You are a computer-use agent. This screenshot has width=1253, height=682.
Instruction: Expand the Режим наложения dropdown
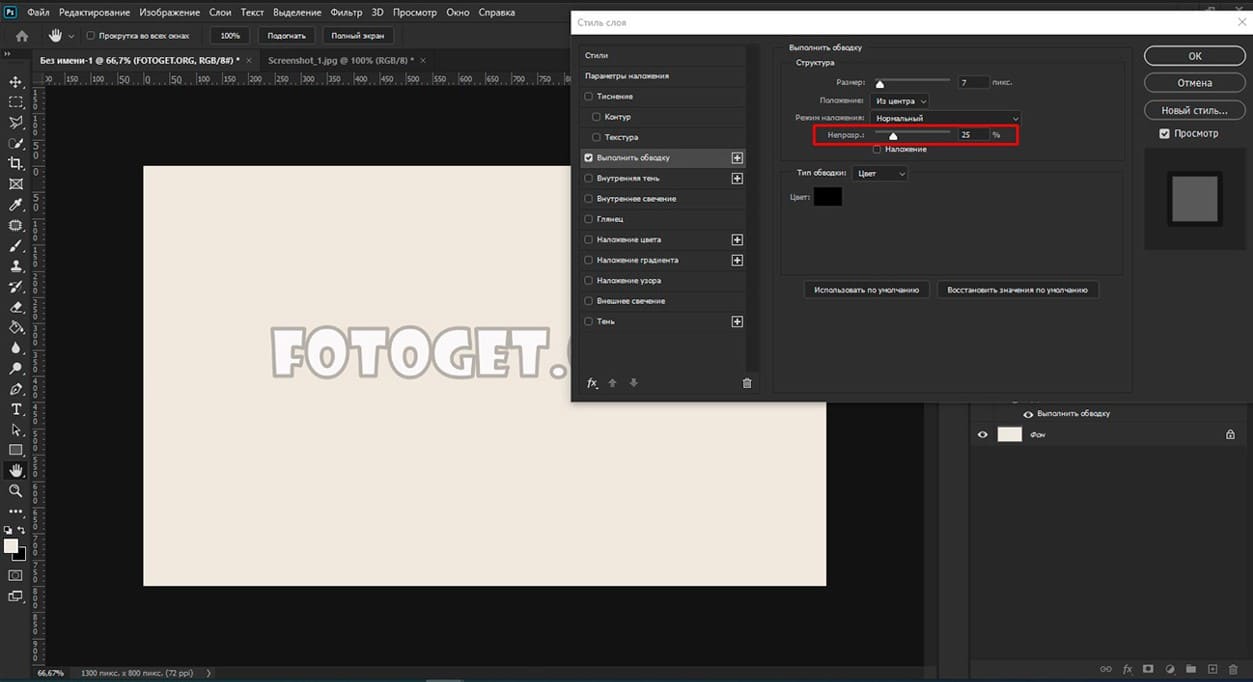[945, 118]
